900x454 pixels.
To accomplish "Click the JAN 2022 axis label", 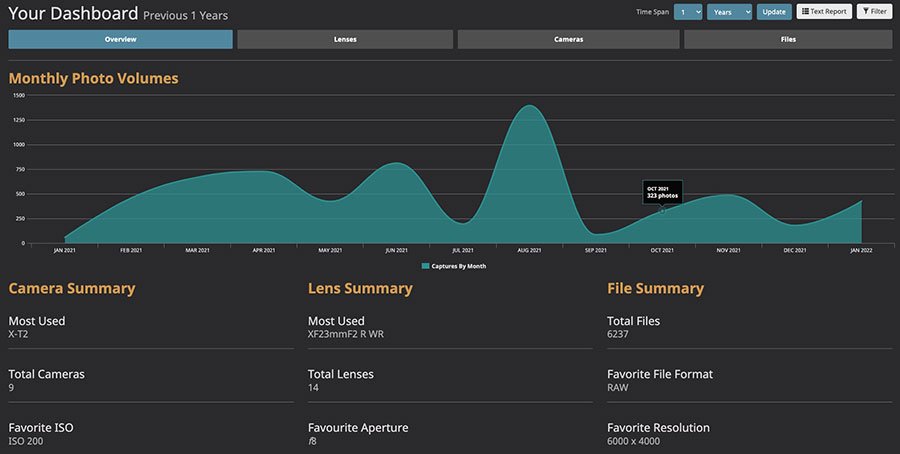I will 861,251.
